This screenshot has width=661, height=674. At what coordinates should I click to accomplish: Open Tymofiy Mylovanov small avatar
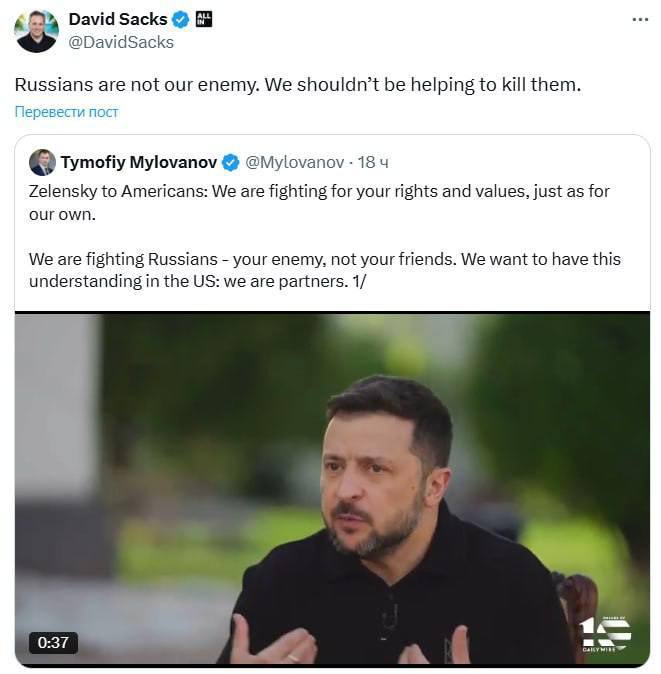42,162
